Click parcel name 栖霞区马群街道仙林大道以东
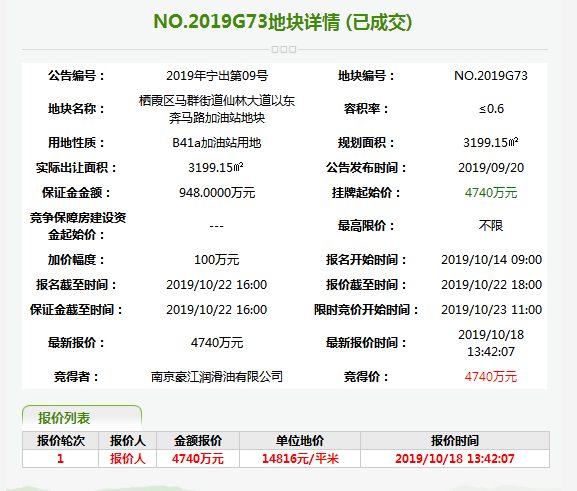Screen dimensions: 577x491 pyautogui.click(x=217, y=100)
